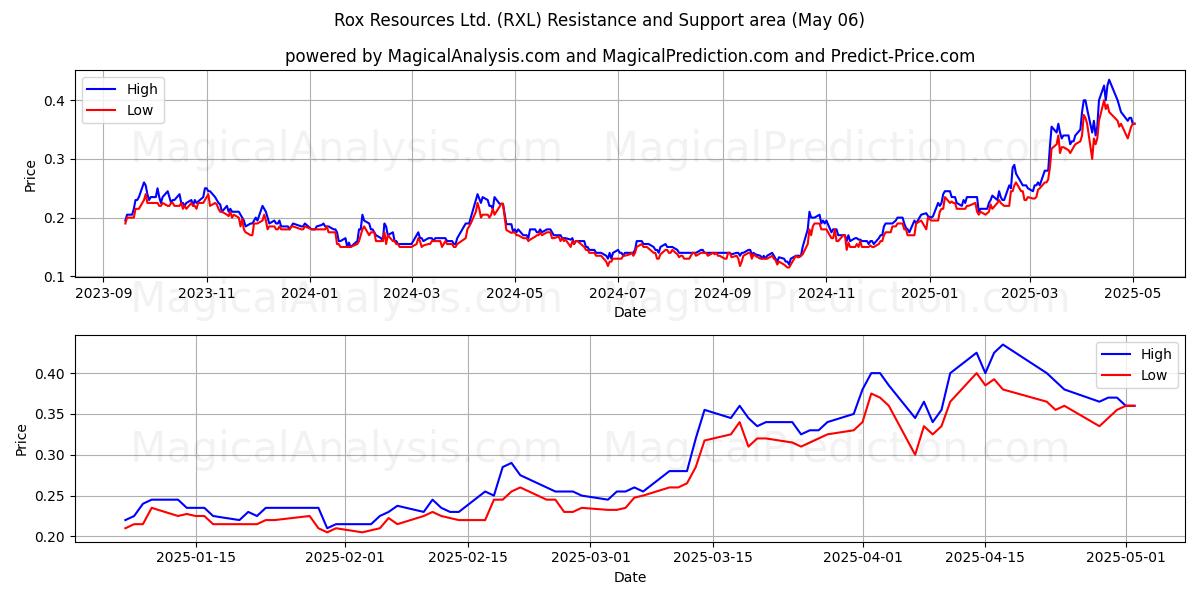Click the '0.1' y-axis tick in top chart
The image size is (1200, 600).
(x=57, y=277)
